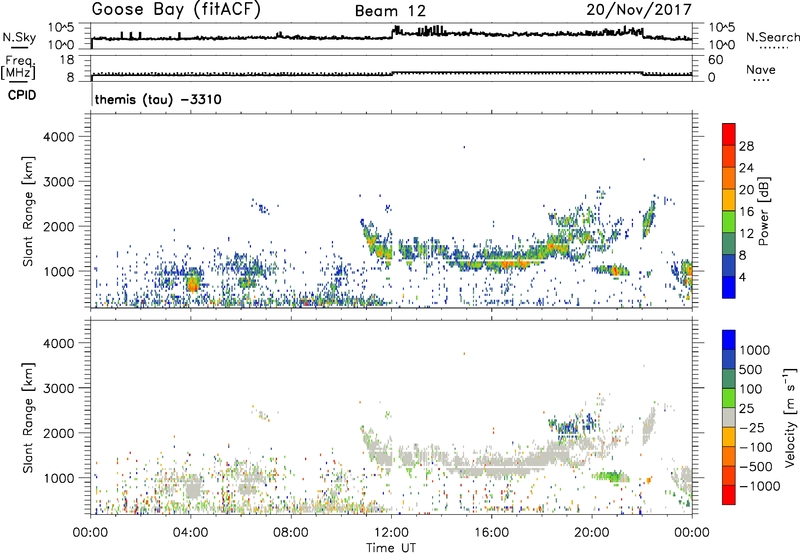Click the 'Goose Bay (fitACF)' title text
This screenshot has height=554, width=800.
coord(176,9)
